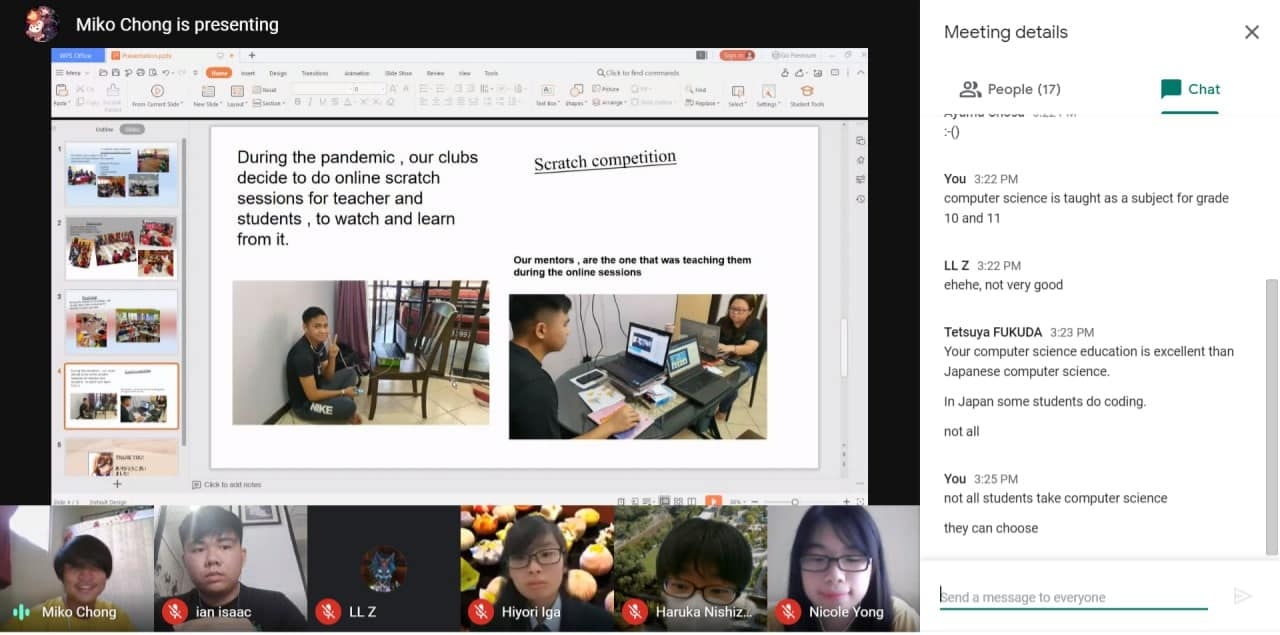Select slide 2 thumbnail
Viewport: 1280px width, 635px height.
(121, 248)
